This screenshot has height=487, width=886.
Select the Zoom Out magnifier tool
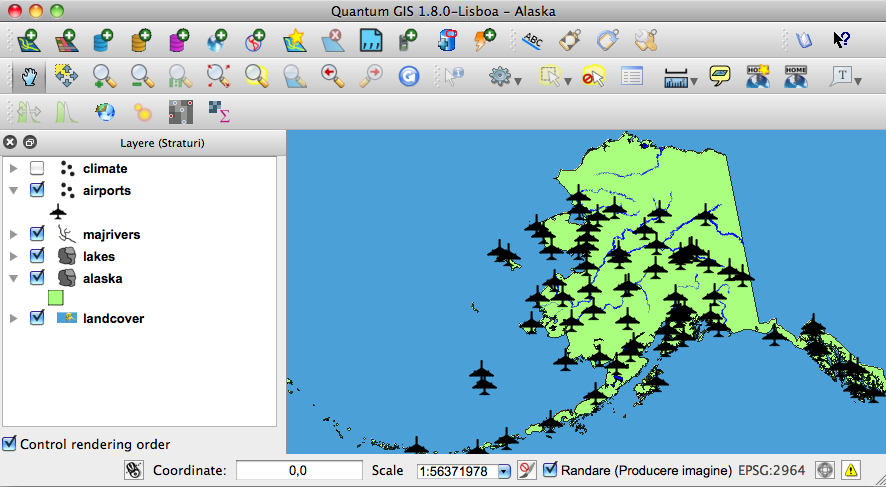tap(142, 76)
